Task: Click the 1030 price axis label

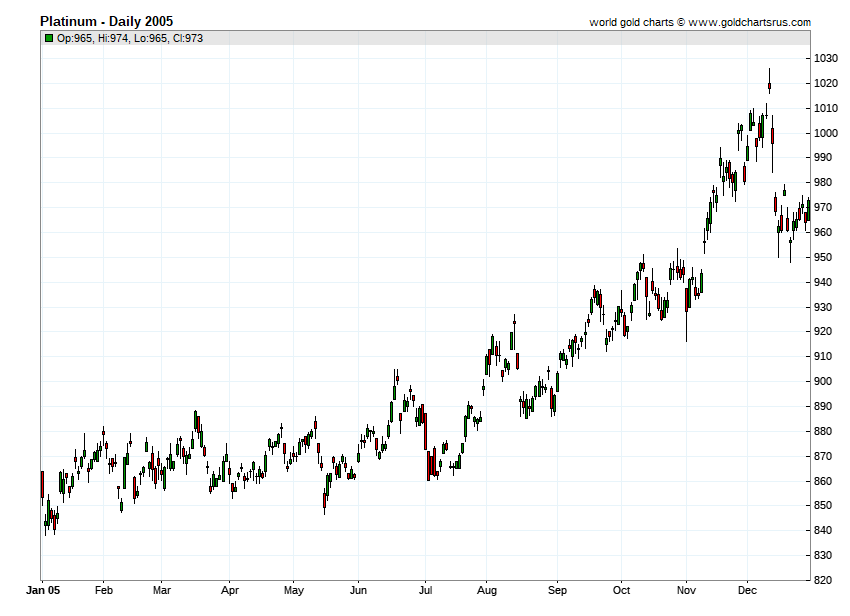Action: pyautogui.click(x=826, y=59)
